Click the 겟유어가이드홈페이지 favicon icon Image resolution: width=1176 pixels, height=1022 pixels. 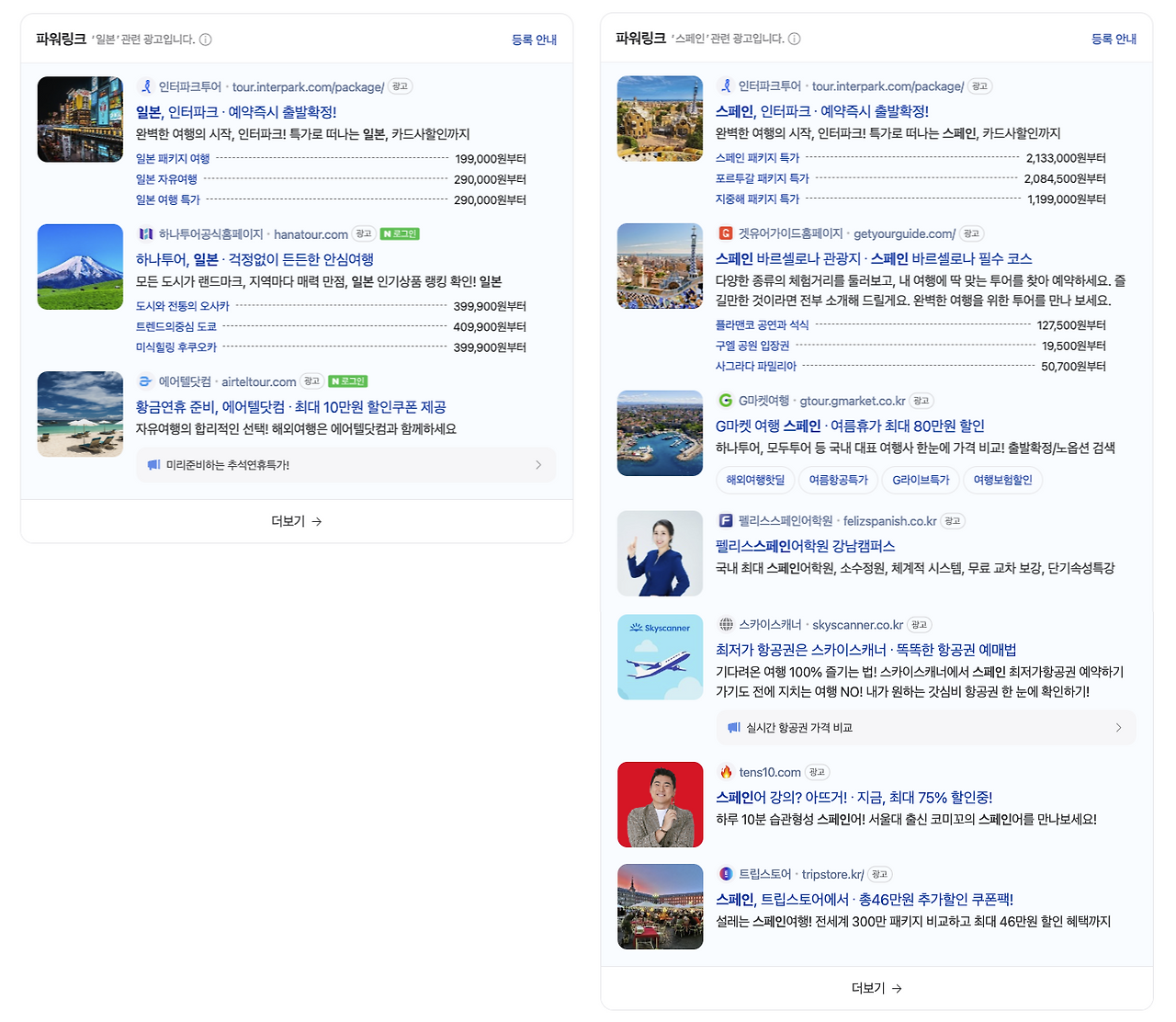(725, 233)
